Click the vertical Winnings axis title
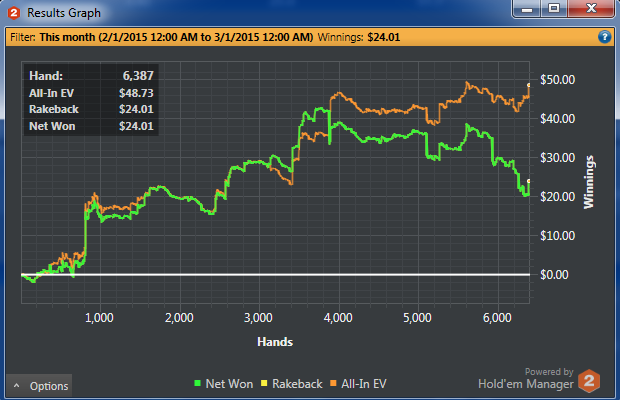This screenshot has height=400, width=620. [589, 182]
